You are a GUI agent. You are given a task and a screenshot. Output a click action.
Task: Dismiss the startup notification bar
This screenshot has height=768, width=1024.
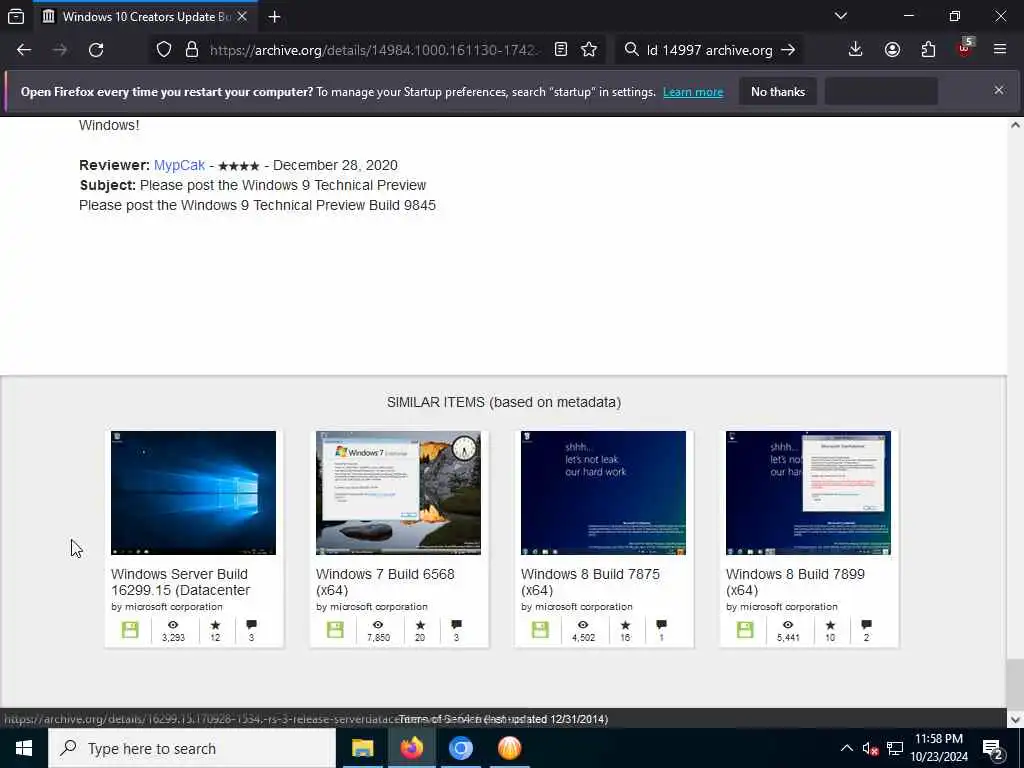tap(999, 90)
